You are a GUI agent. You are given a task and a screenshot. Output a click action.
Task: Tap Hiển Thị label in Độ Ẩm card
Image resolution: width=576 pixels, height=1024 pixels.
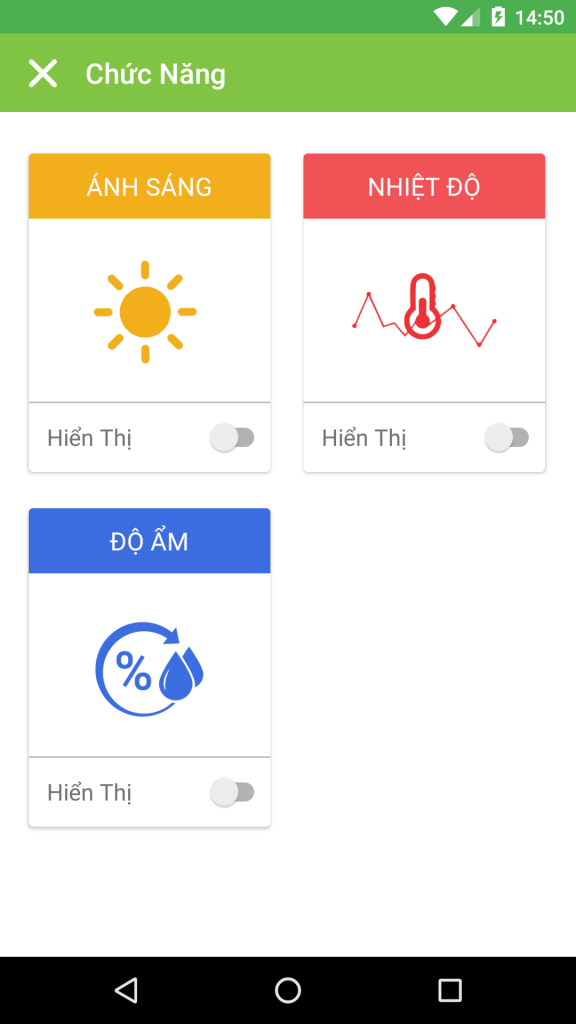tap(89, 793)
